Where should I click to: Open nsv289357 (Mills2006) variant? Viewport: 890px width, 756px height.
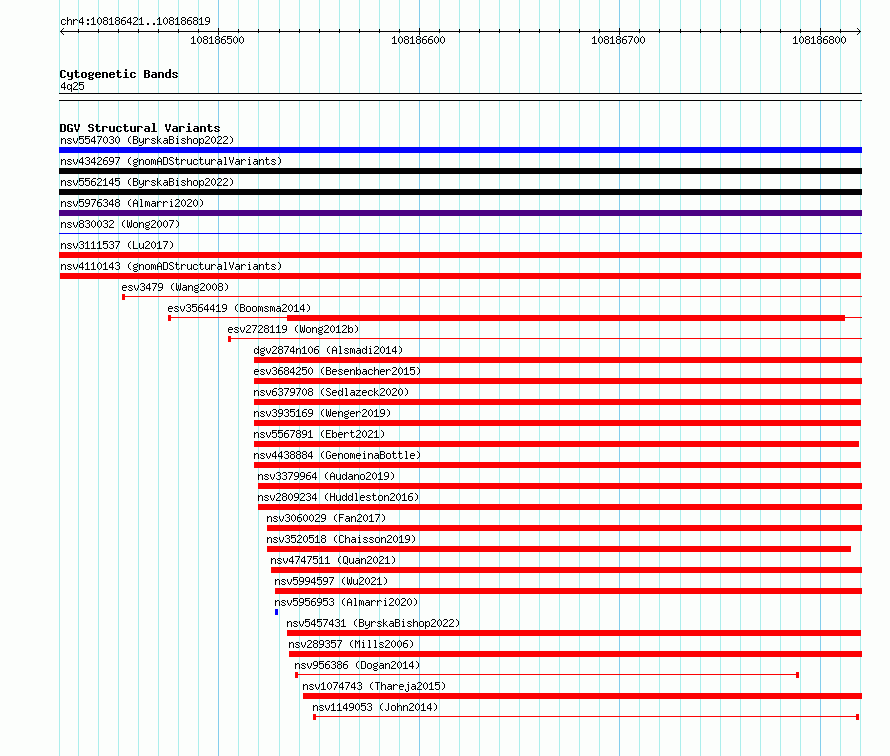(x=351, y=644)
